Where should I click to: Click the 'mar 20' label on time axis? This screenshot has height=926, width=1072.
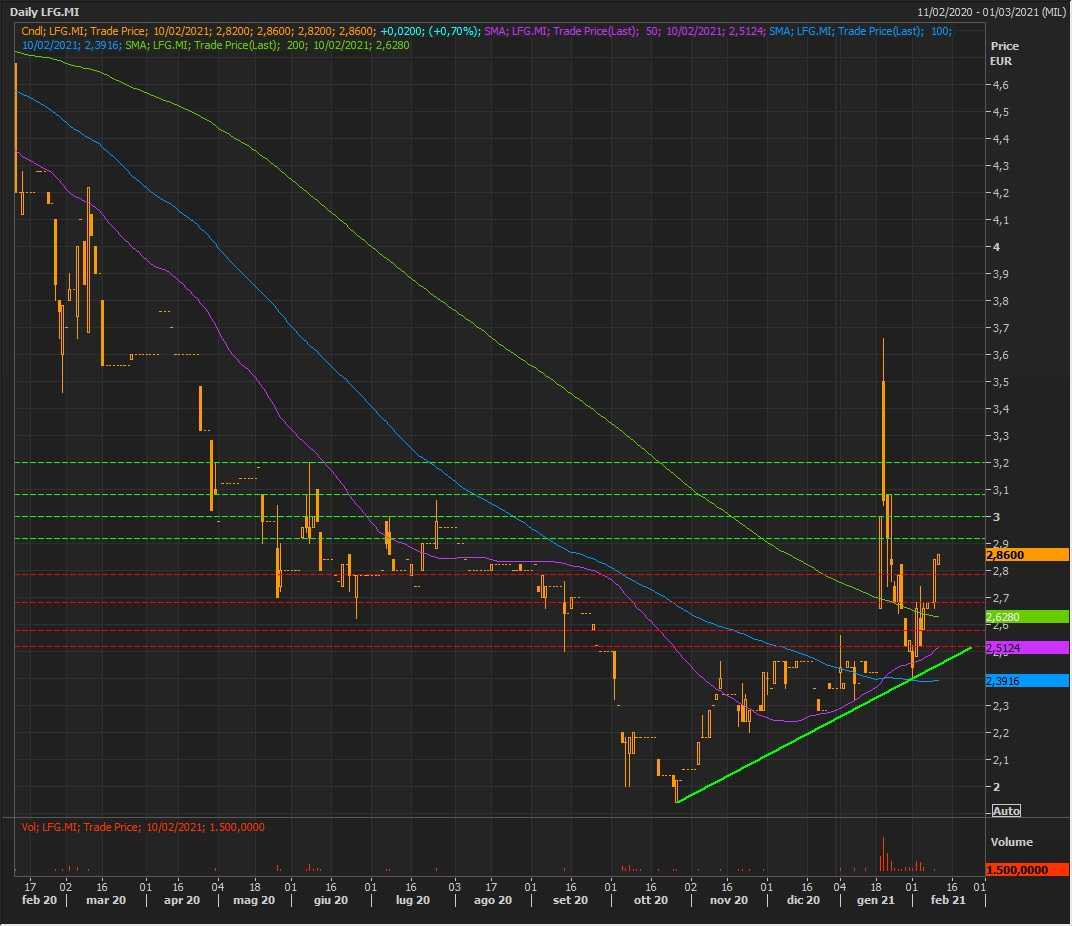point(106,900)
